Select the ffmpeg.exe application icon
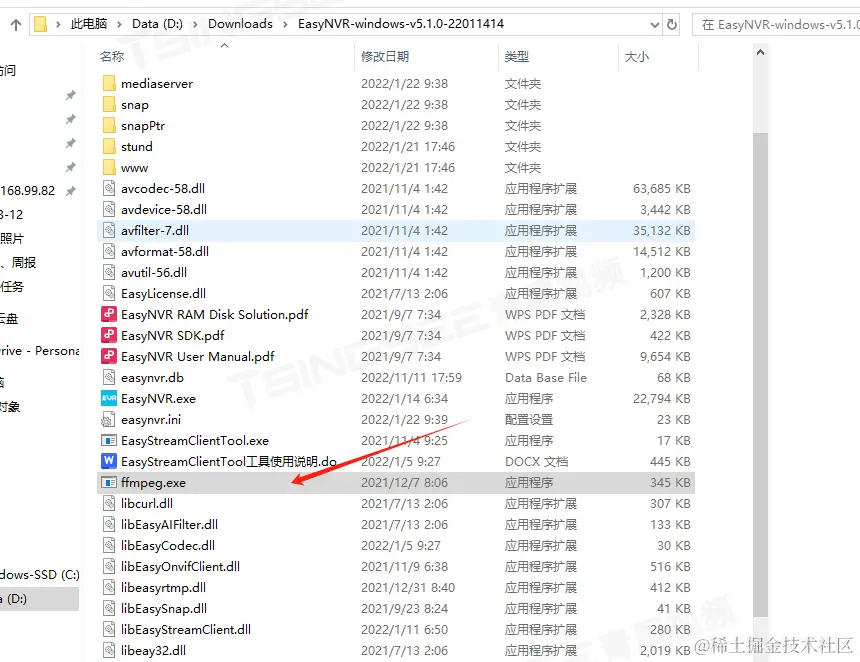Viewport: 860px width, 662px height. 109,483
